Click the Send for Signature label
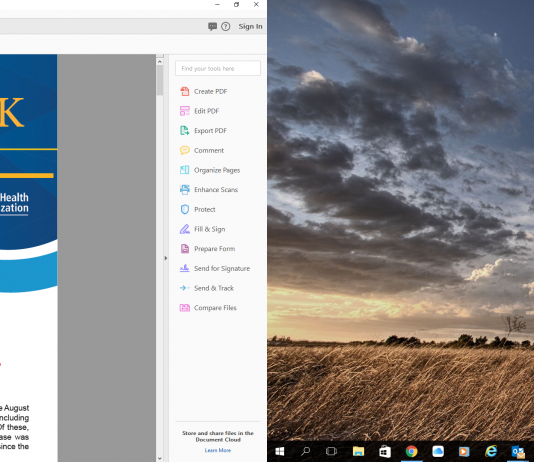 222,269
